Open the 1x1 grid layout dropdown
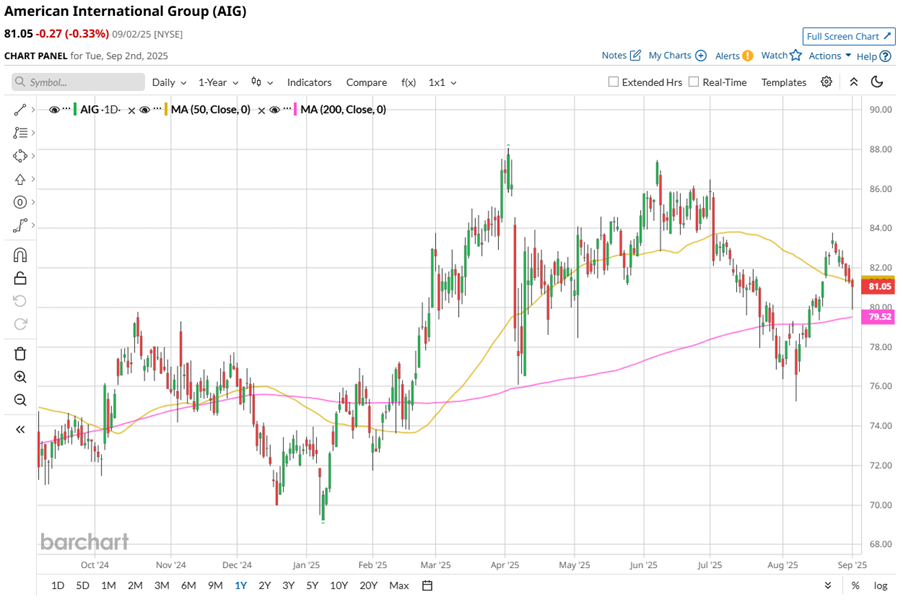903x602 pixels. (442, 82)
